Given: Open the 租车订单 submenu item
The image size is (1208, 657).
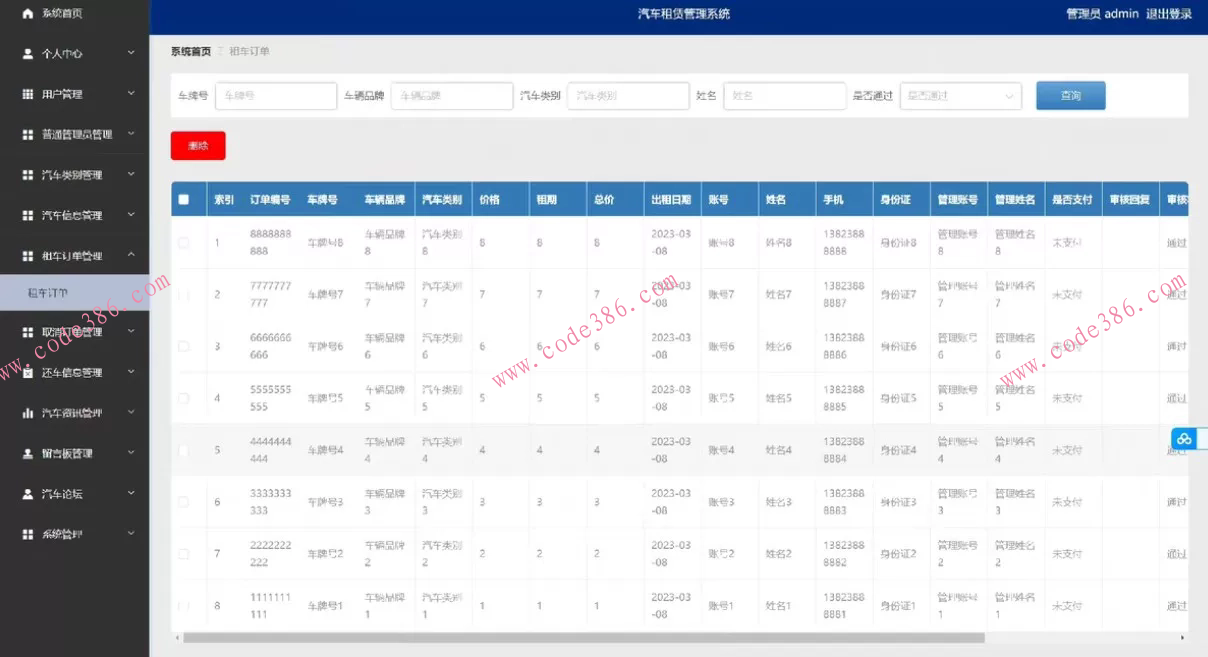Looking at the screenshot, I should tap(48, 293).
